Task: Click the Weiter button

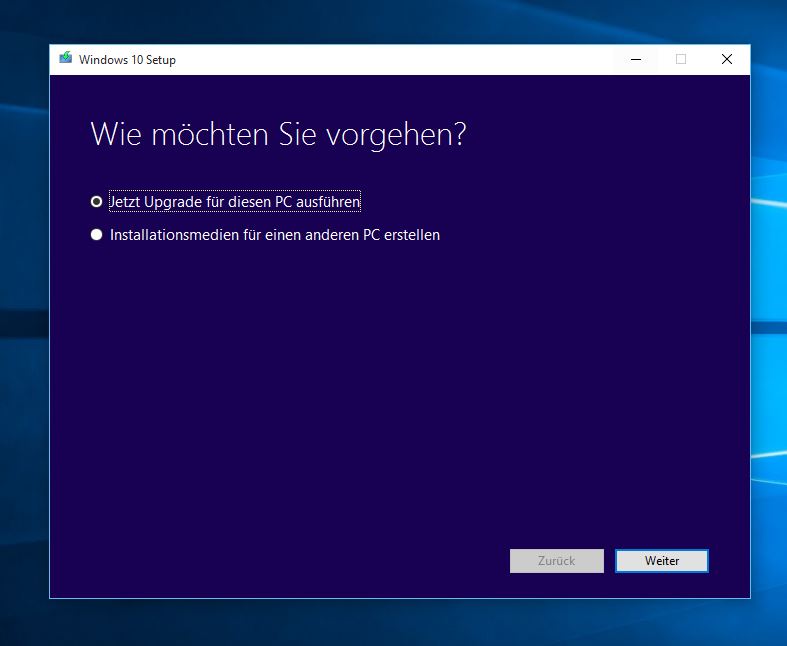Action: click(x=662, y=561)
